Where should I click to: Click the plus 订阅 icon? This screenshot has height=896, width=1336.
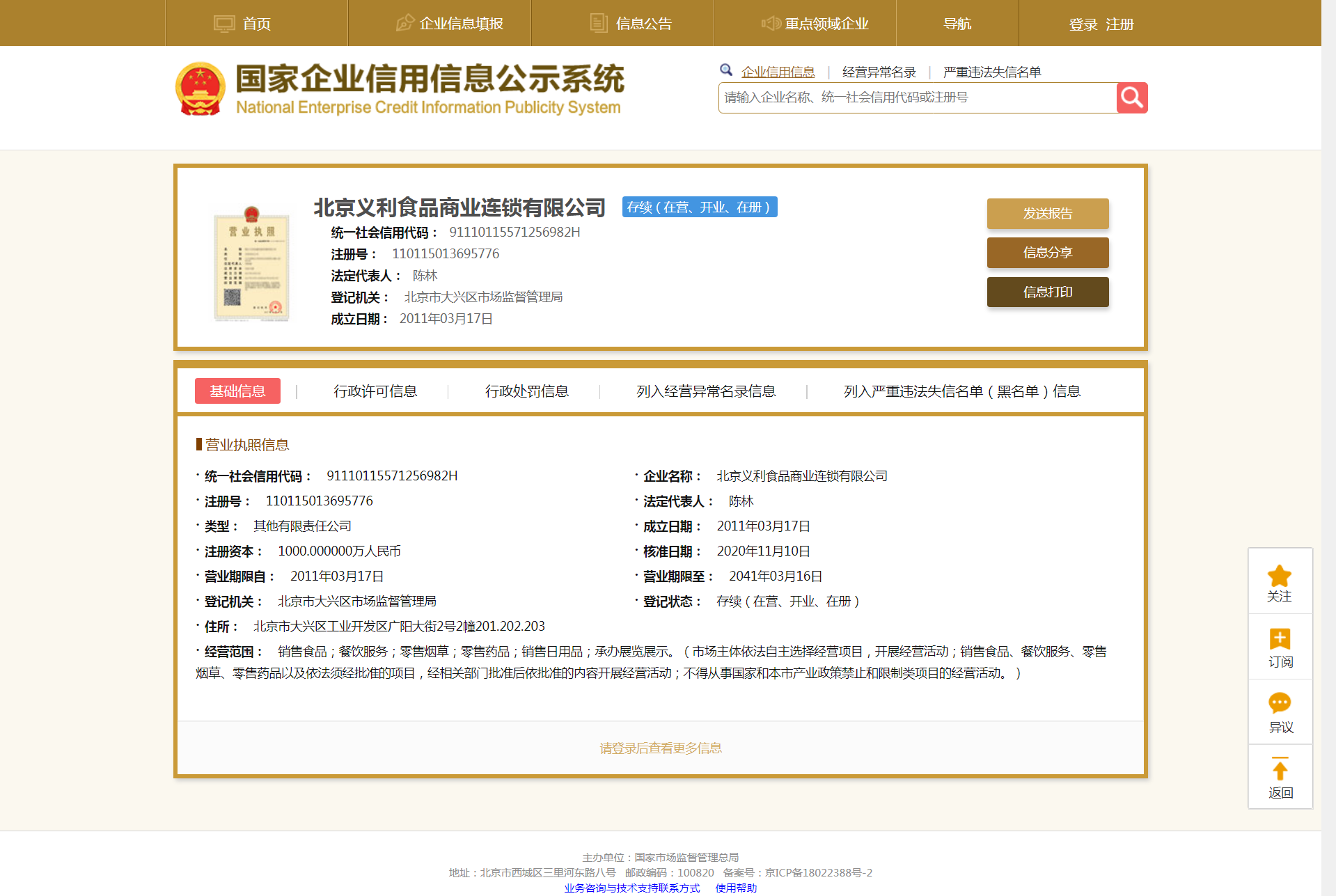click(x=1280, y=638)
